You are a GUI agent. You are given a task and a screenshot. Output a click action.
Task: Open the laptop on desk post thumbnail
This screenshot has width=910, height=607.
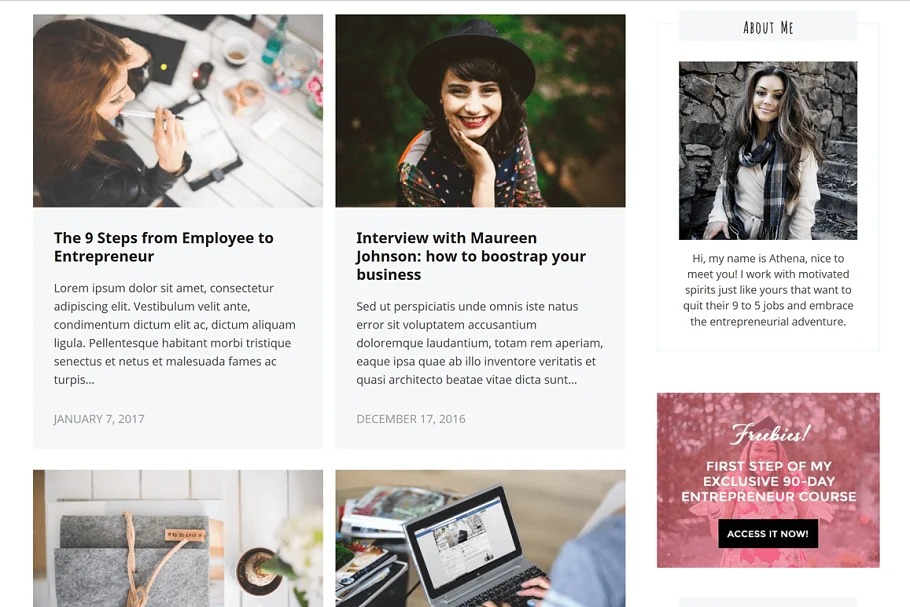481,539
